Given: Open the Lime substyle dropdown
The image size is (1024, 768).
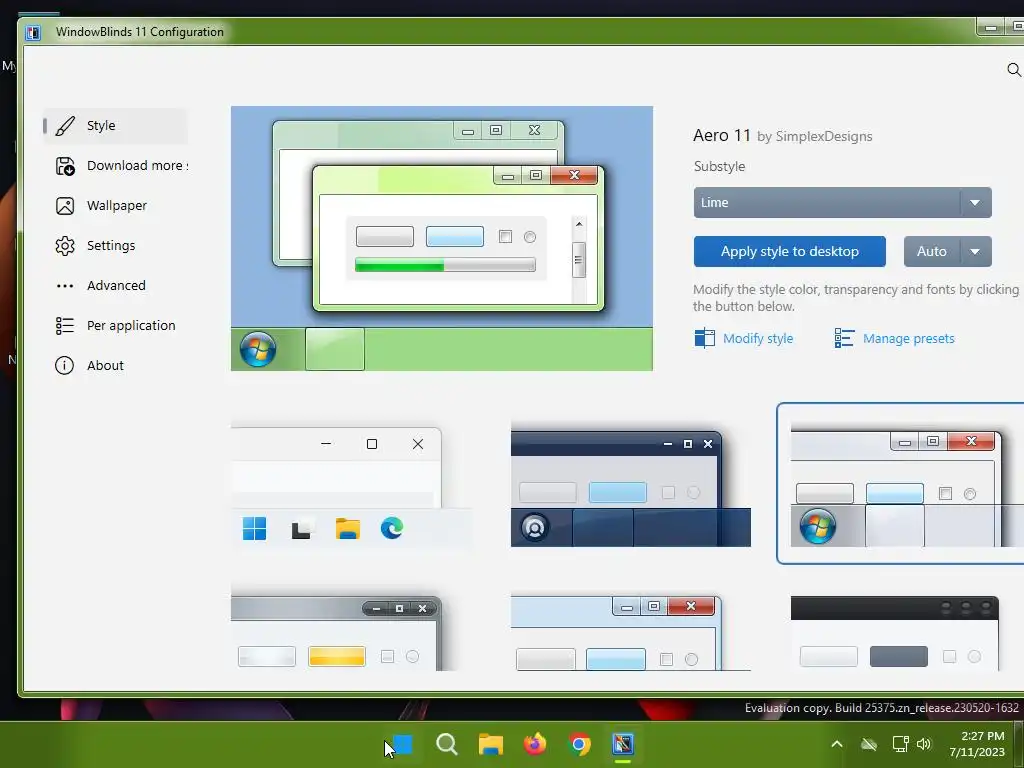Looking at the screenshot, I should [842, 202].
